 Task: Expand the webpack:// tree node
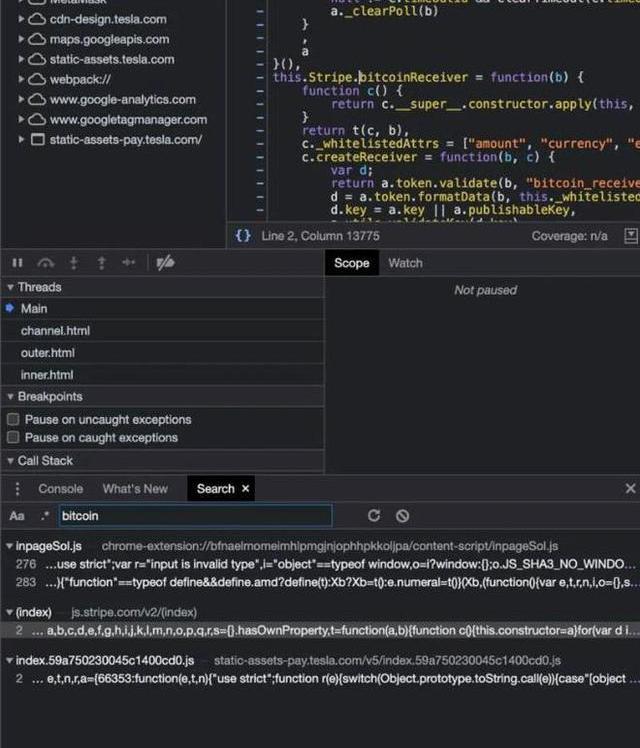(22, 79)
